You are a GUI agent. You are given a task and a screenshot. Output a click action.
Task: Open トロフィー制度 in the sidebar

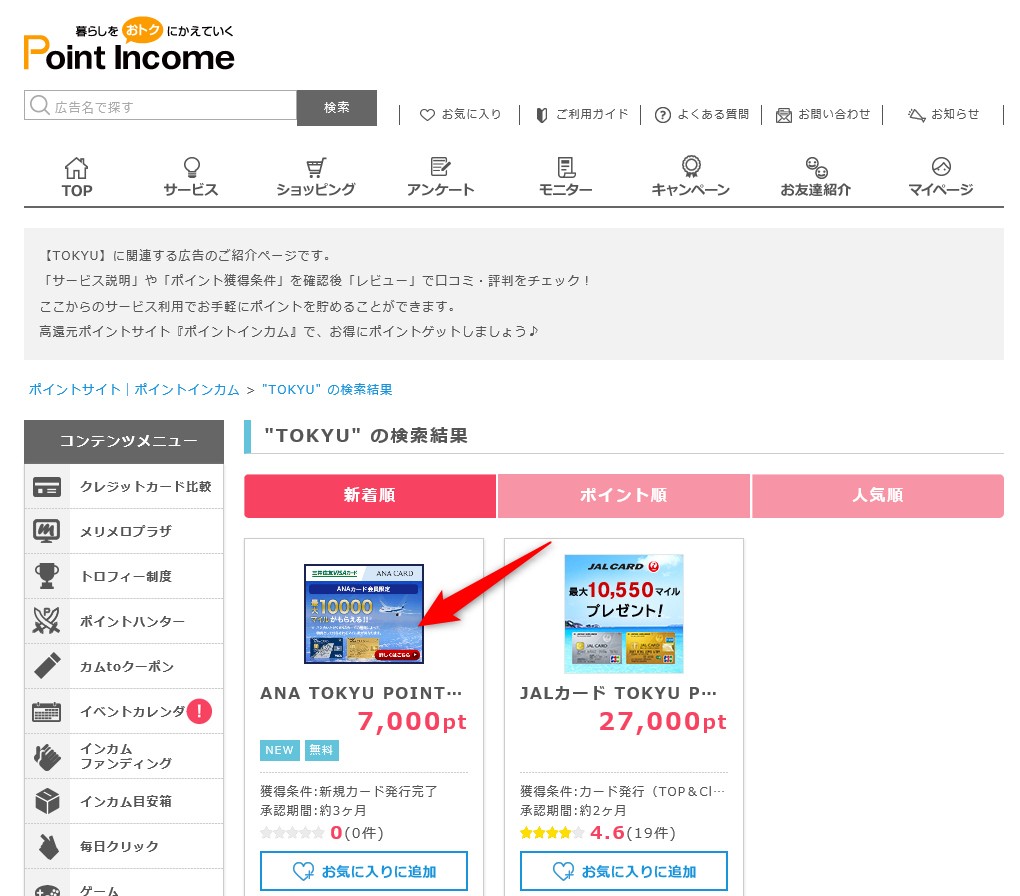(x=124, y=576)
